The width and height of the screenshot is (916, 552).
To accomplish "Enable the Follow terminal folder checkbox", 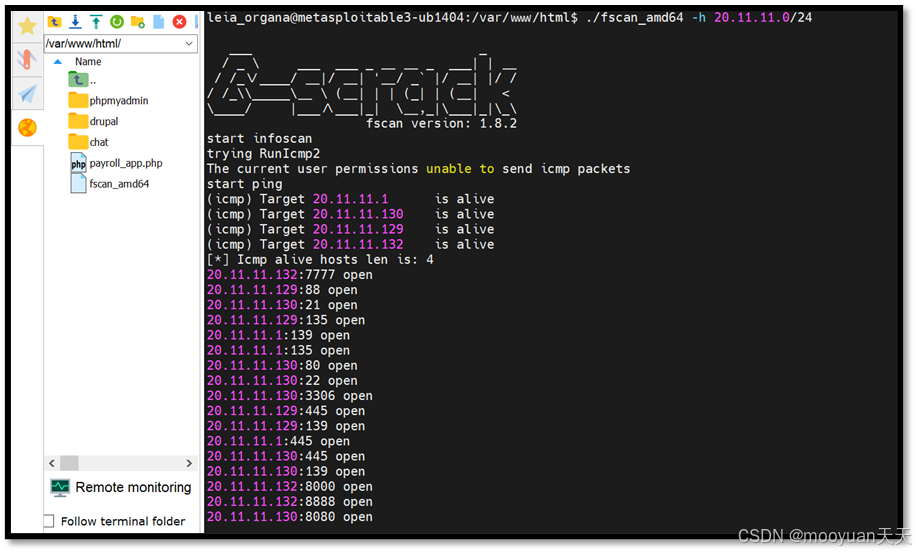I will 48,521.
